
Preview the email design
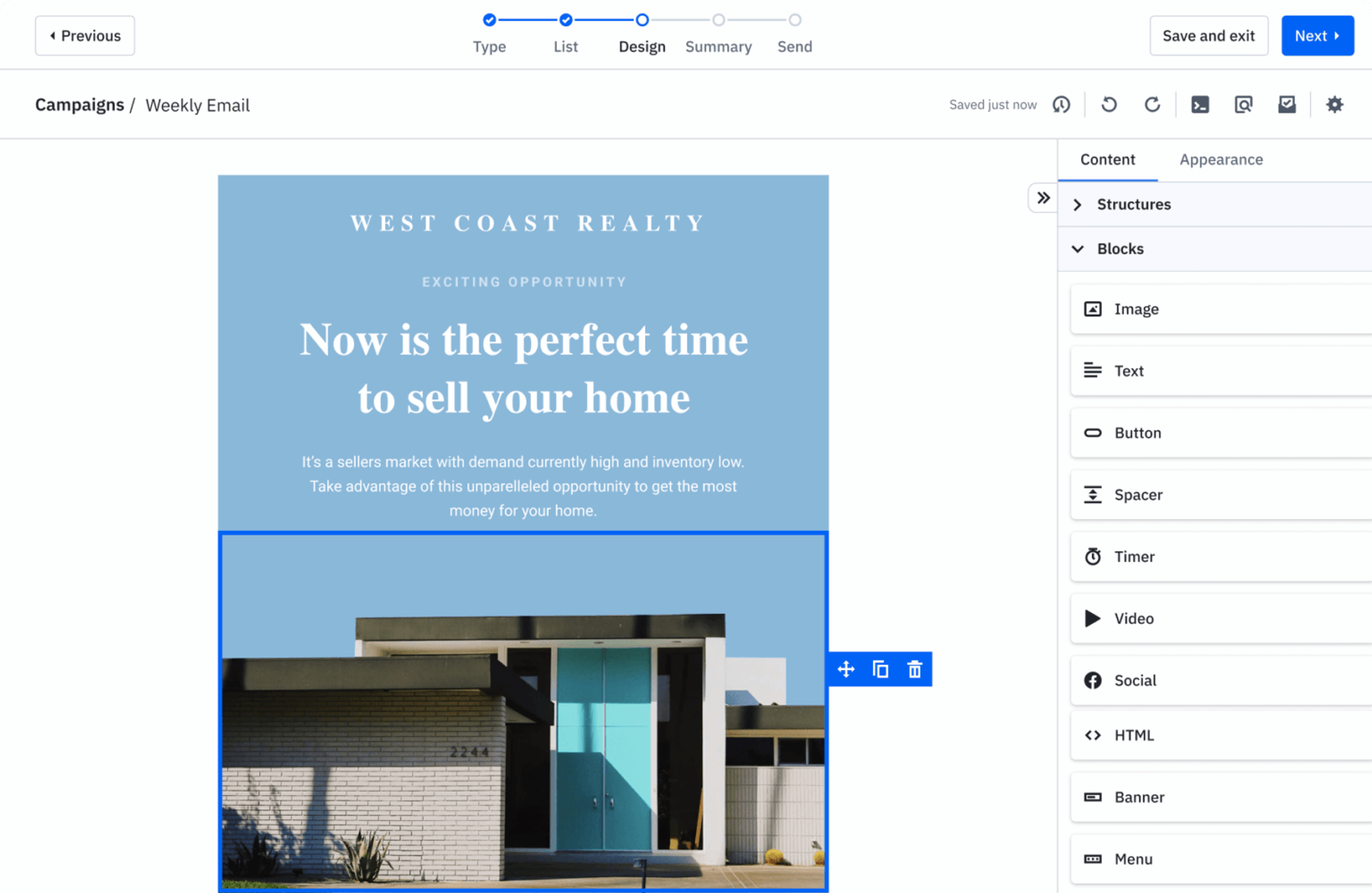[1243, 104]
